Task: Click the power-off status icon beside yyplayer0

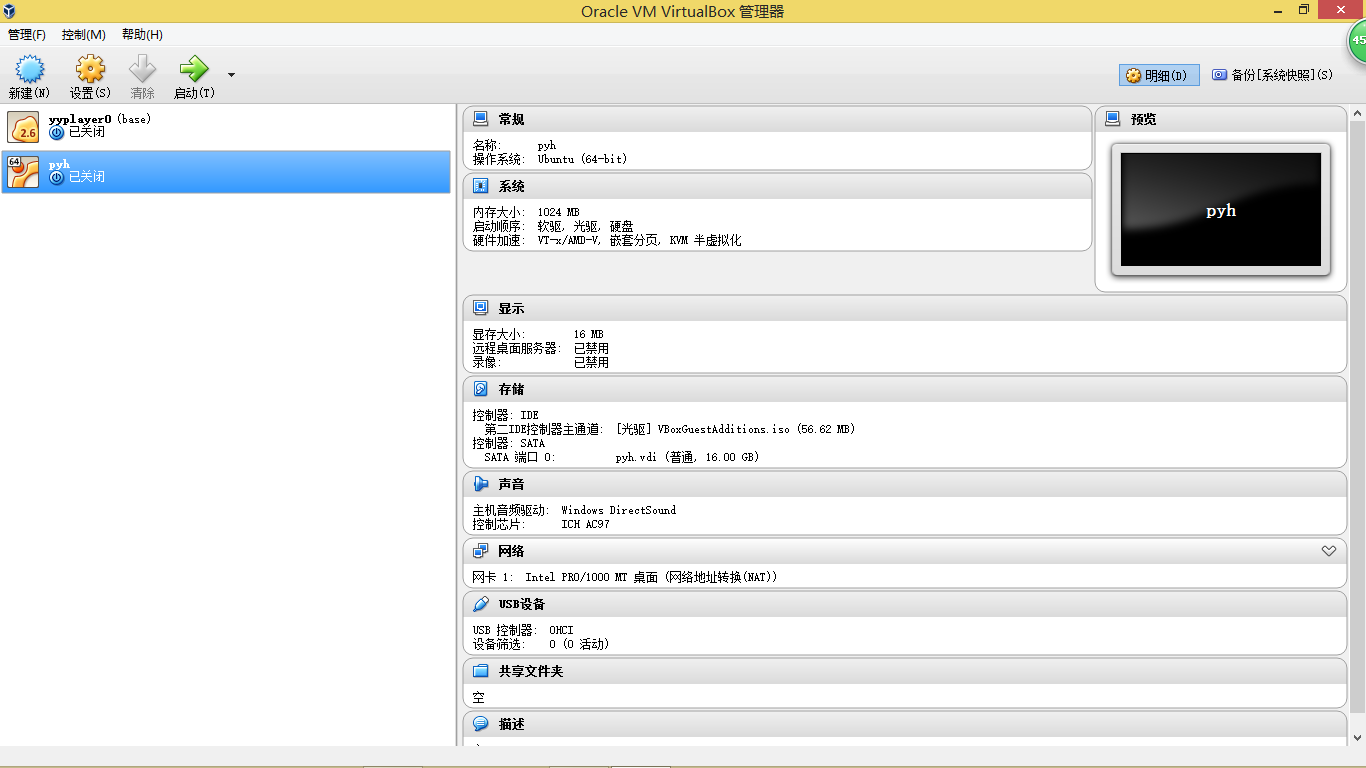Action: (x=57, y=132)
